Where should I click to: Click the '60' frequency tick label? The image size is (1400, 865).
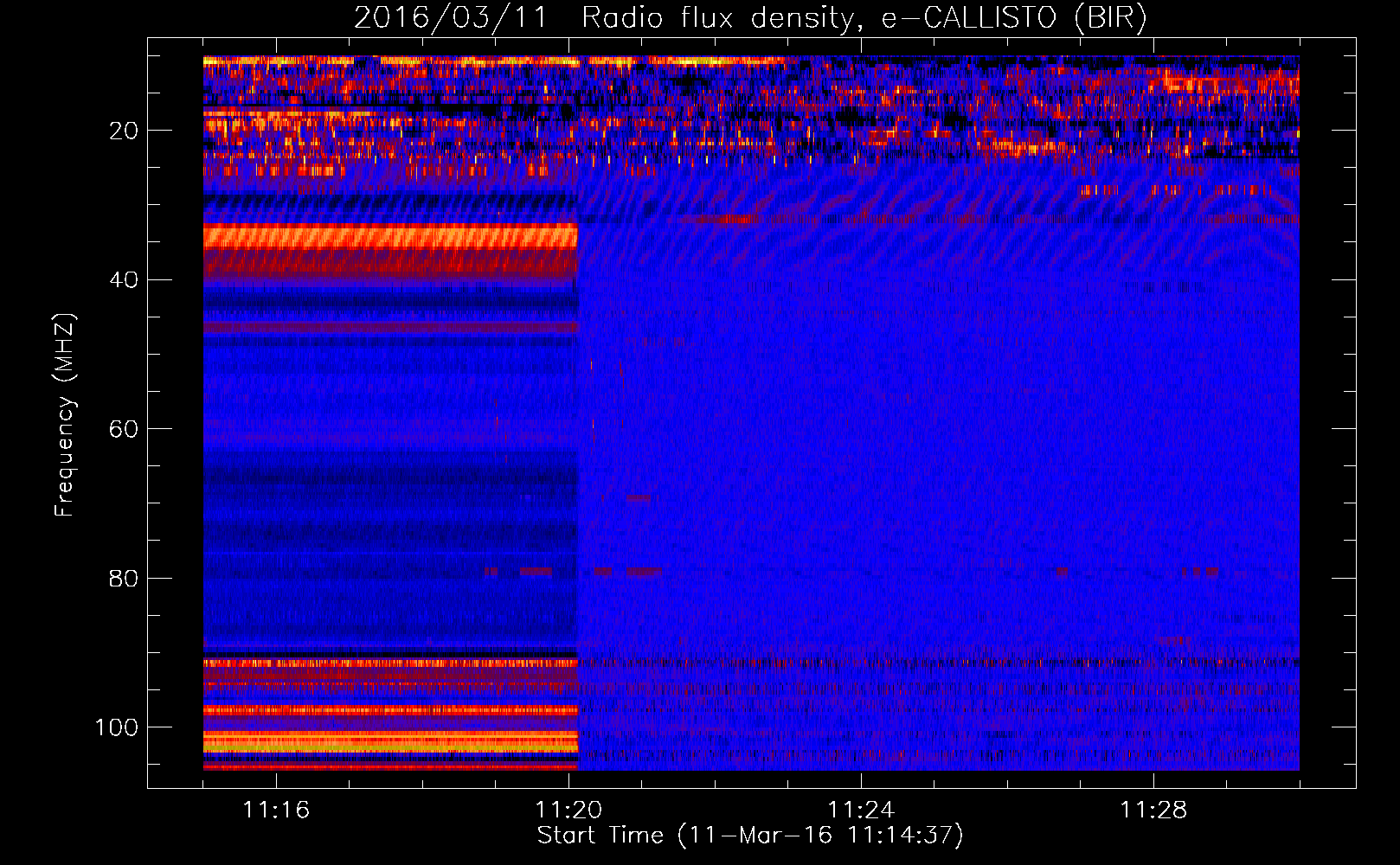[124, 429]
